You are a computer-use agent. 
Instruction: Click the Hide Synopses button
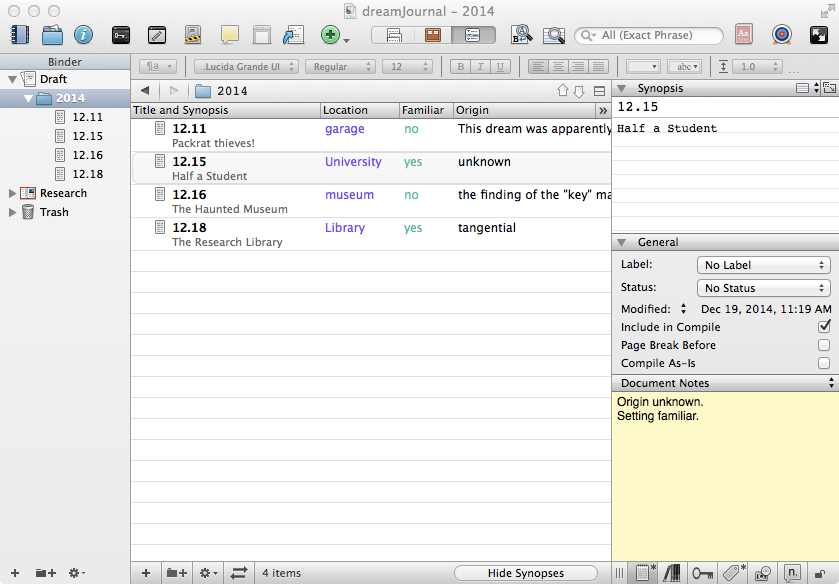pyautogui.click(x=525, y=573)
